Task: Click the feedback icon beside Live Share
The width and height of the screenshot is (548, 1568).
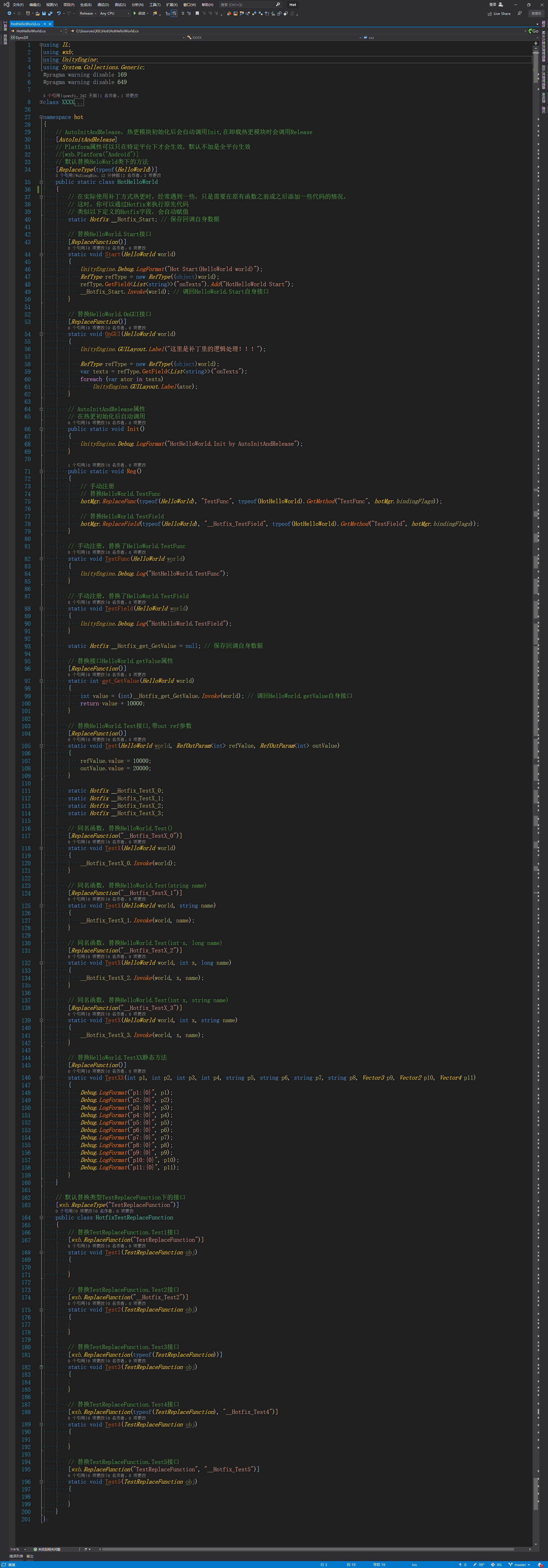Action: click(519, 13)
